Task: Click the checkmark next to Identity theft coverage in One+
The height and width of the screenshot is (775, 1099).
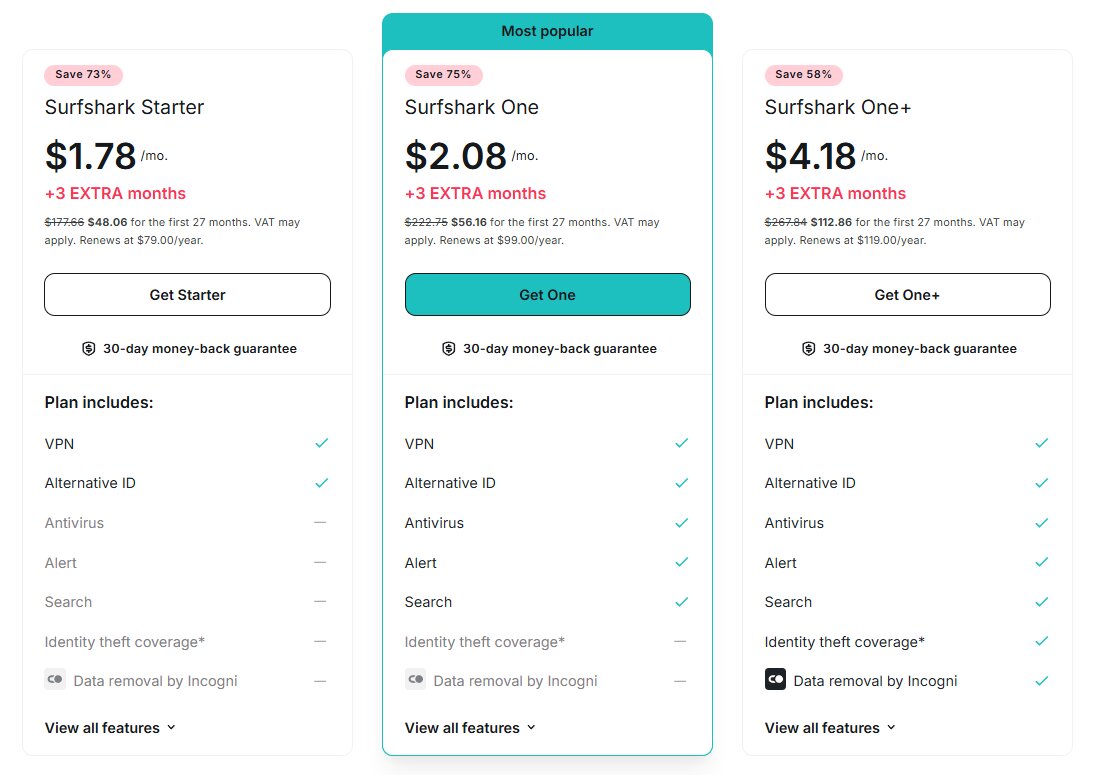Action: [1041, 641]
